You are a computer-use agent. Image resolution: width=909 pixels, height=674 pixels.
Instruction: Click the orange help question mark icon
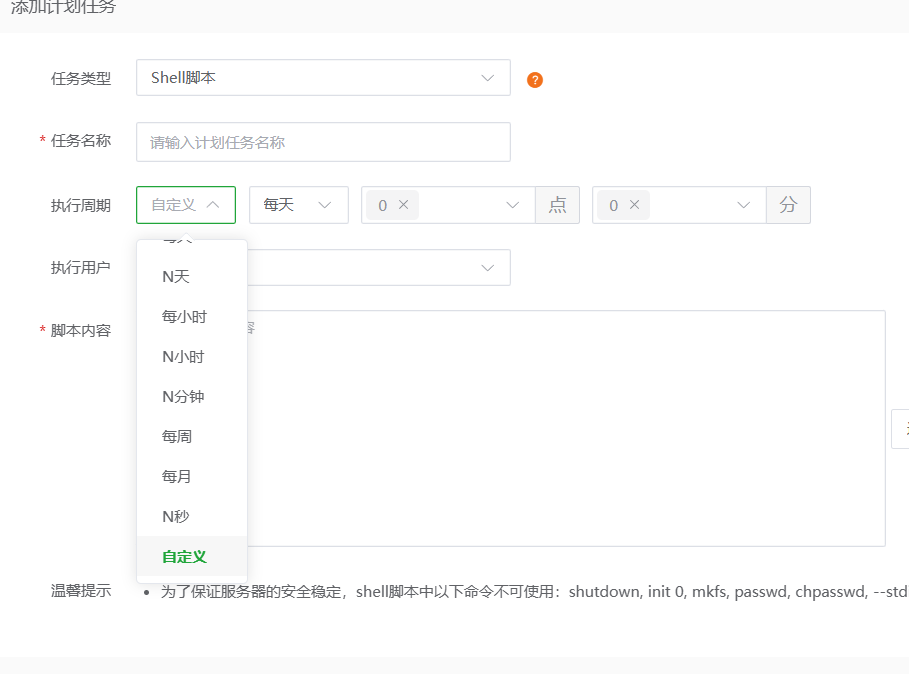click(x=535, y=80)
